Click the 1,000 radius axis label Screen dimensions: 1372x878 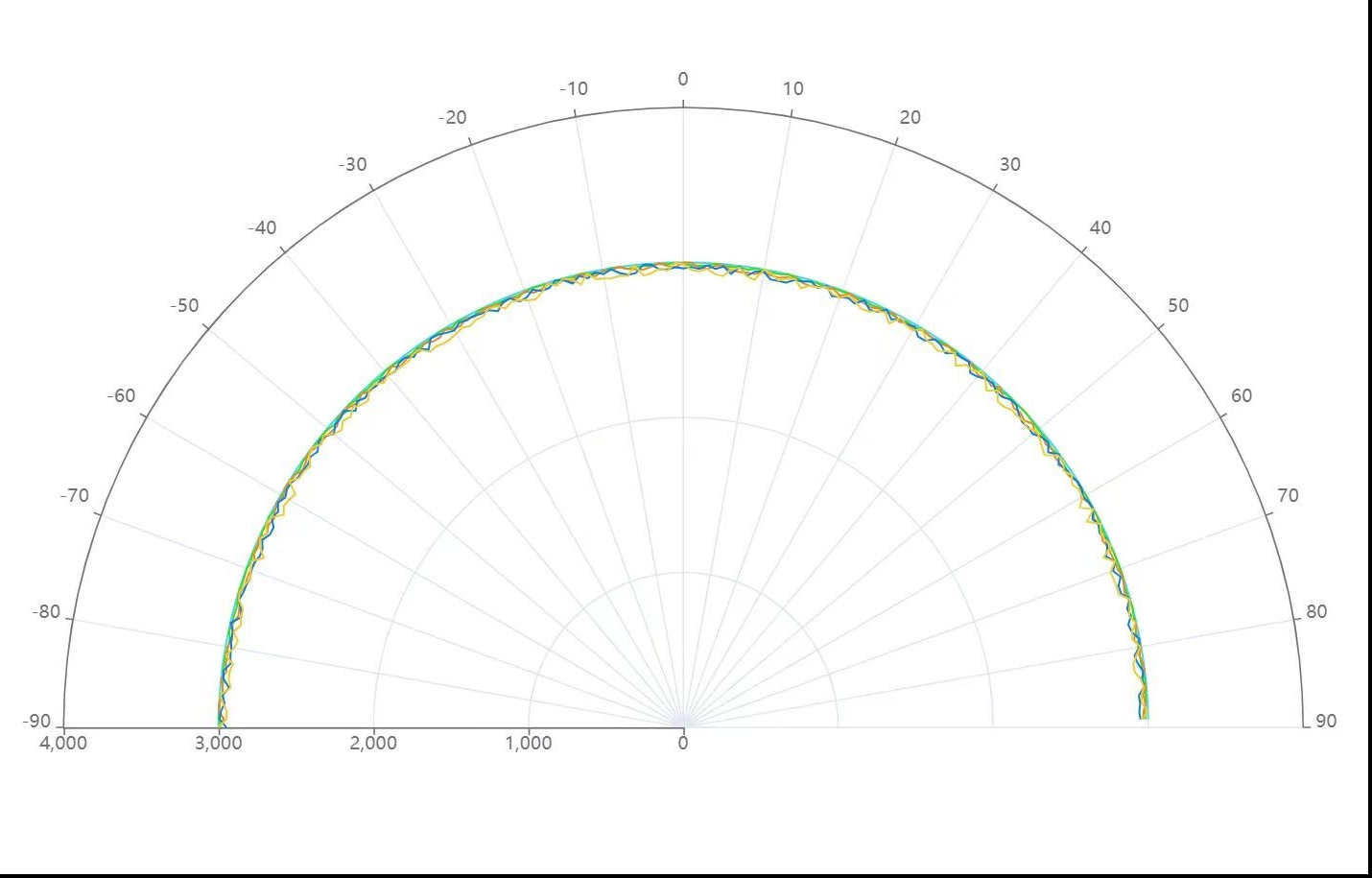(528, 744)
